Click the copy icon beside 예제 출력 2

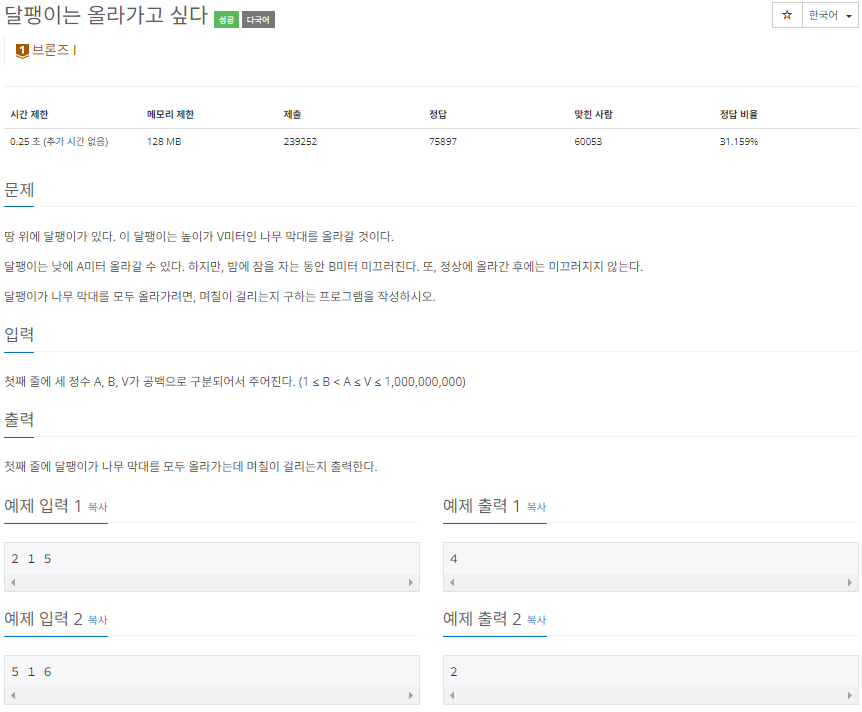536,621
